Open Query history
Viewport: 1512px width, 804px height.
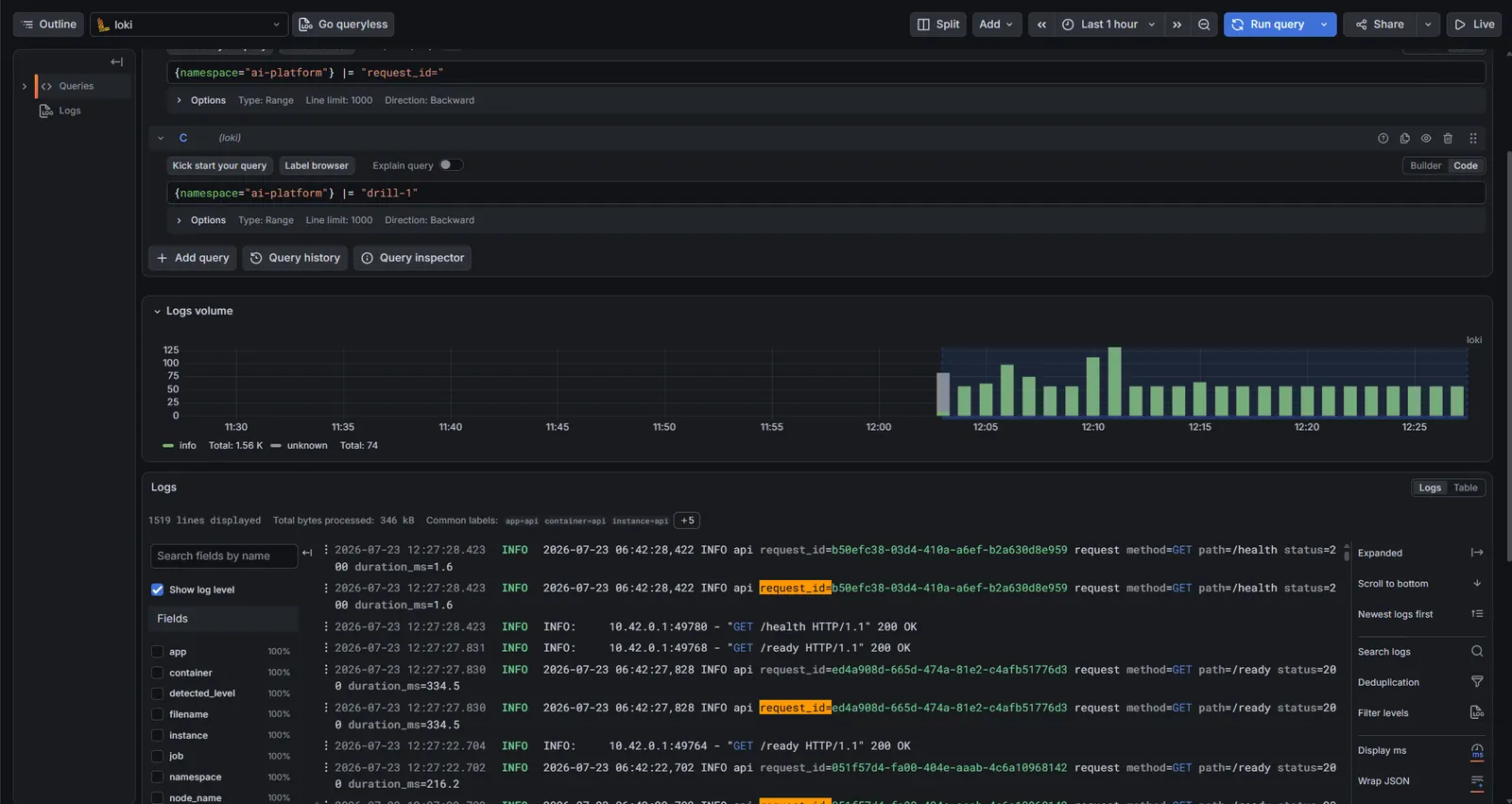pos(295,258)
